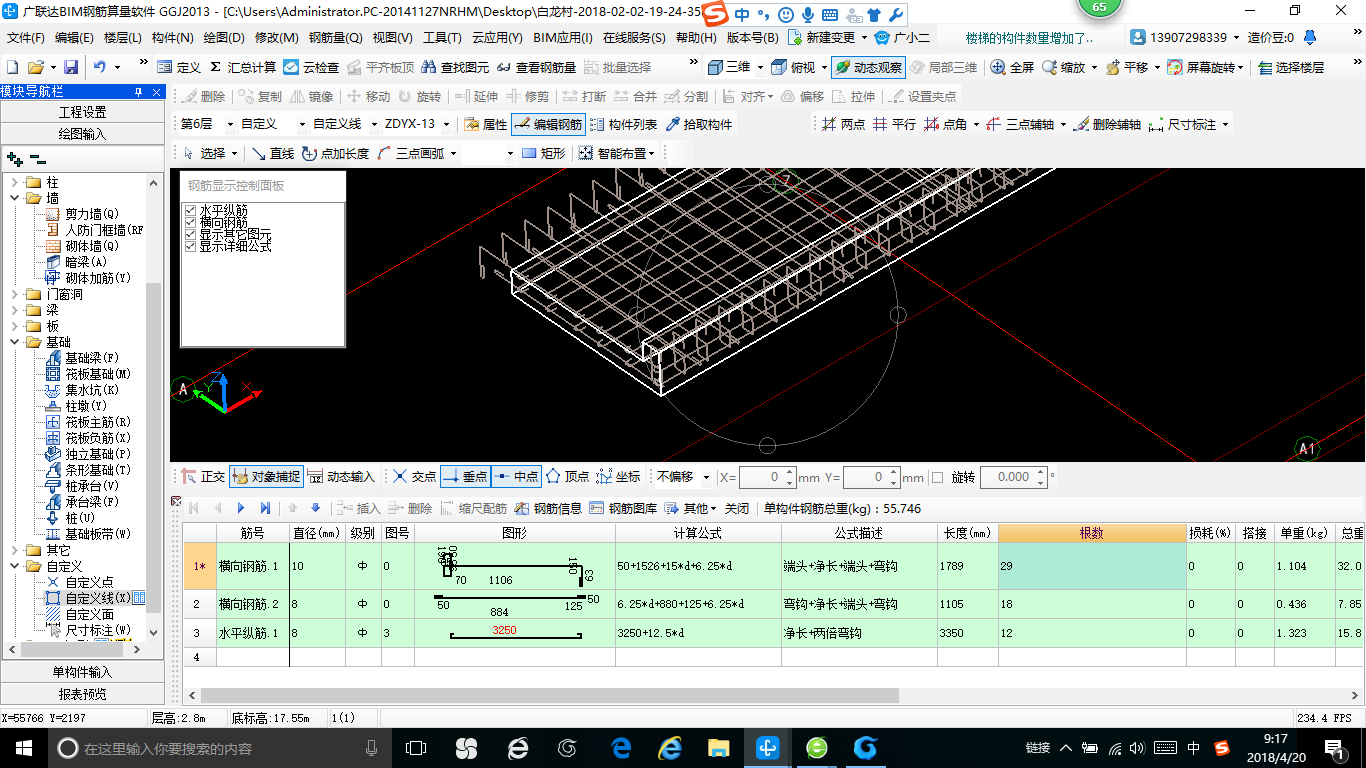Open the 文件(F) menu
This screenshot has height=768, width=1366.
26,38
